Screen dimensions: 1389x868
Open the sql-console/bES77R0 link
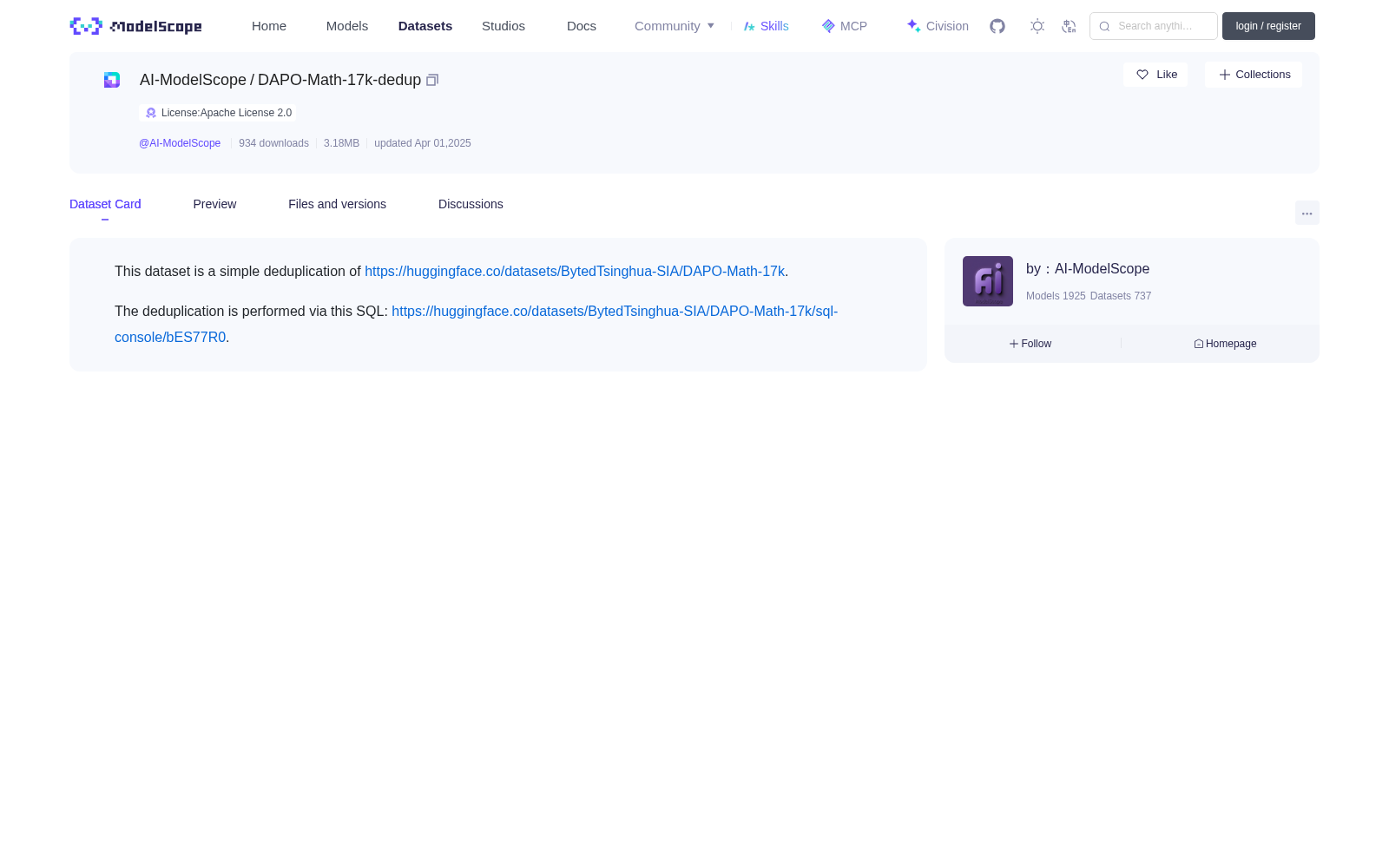(476, 324)
